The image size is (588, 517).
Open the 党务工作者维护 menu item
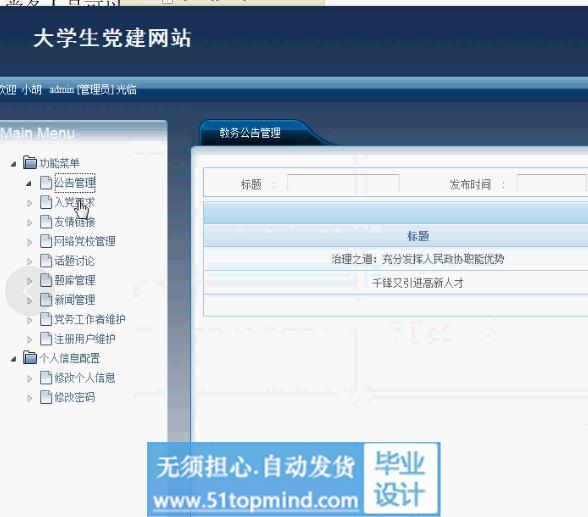(90, 319)
